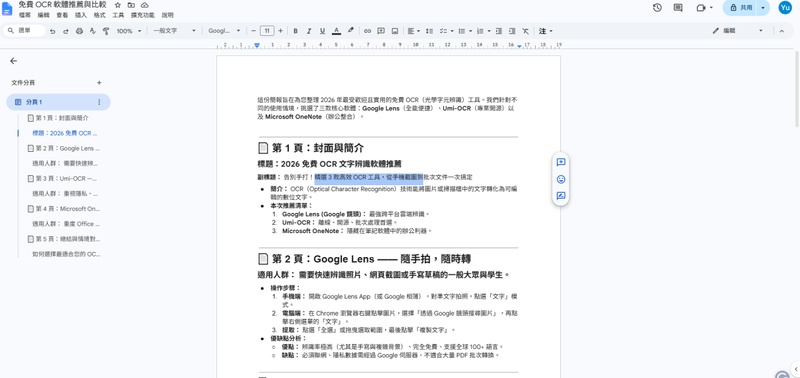Image resolution: width=800 pixels, height=378 pixels.
Task: Open text alignment options
Action: point(413,31)
